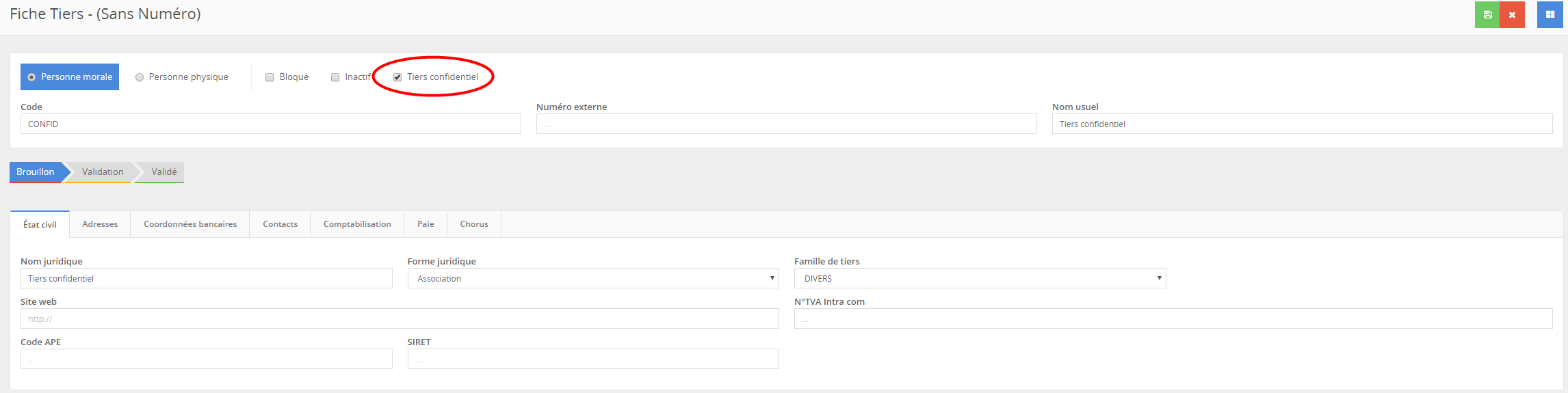Expand the Forme juridique dropdown
The image size is (1568, 393).
[592, 278]
